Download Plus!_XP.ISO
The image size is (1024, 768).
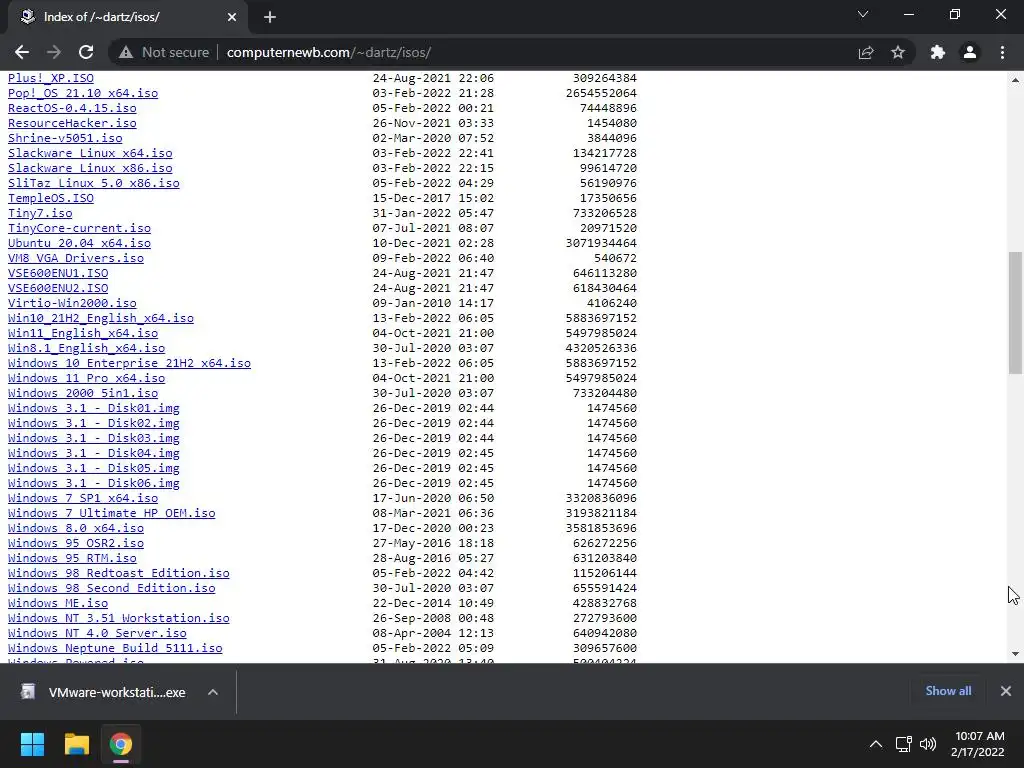click(x=51, y=78)
